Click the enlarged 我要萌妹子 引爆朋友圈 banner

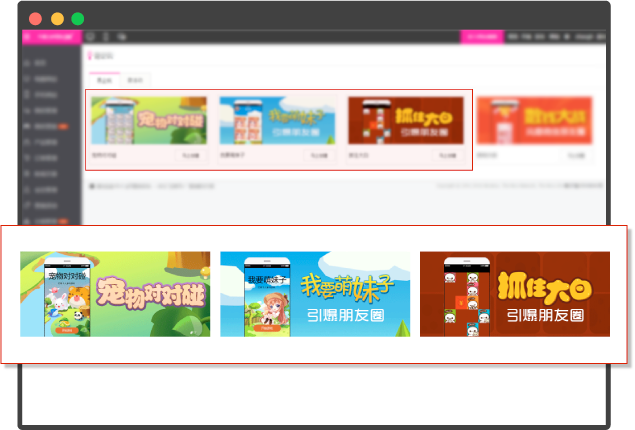(315, 294)
